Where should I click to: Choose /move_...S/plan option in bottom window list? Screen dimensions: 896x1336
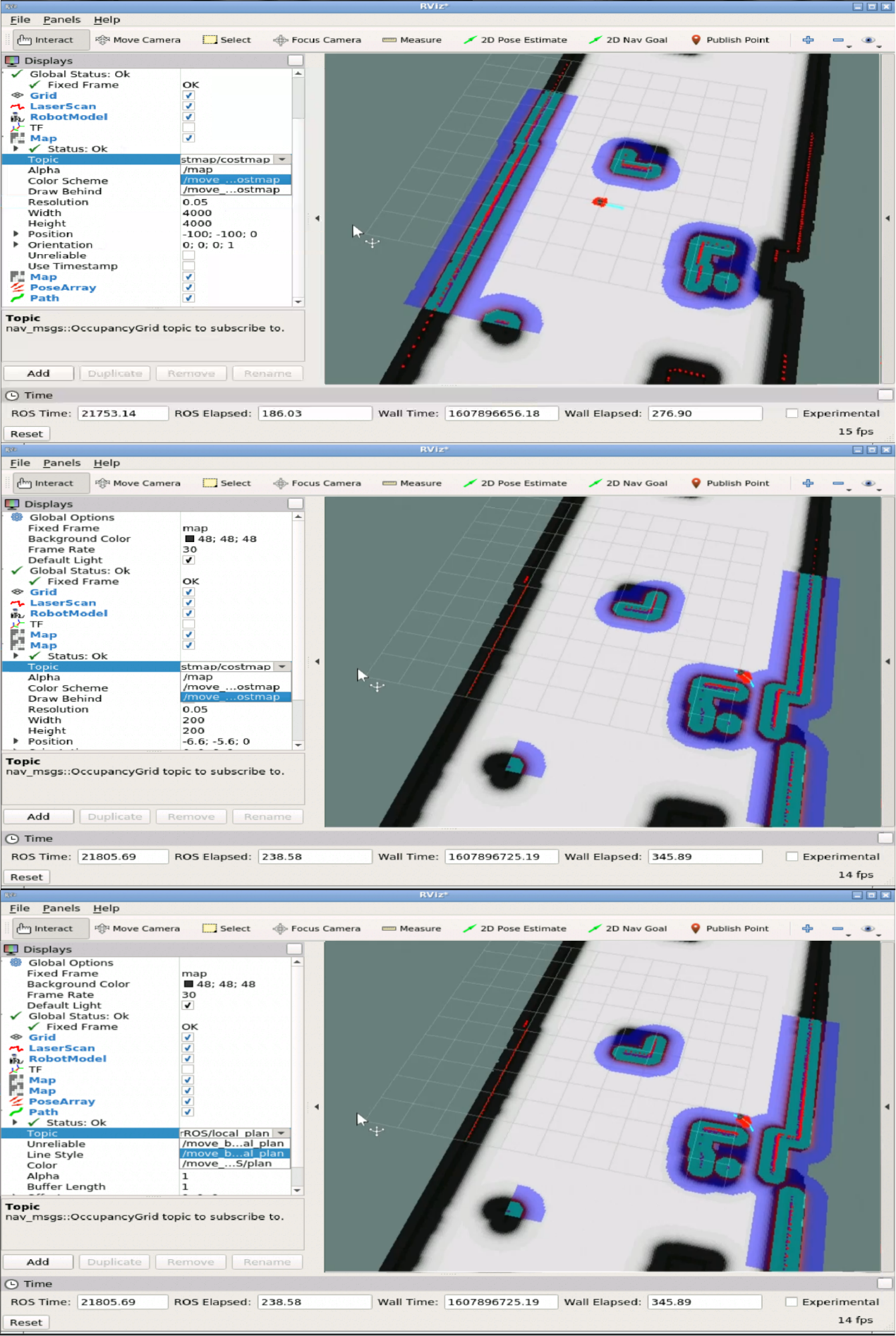(235, 1164)
